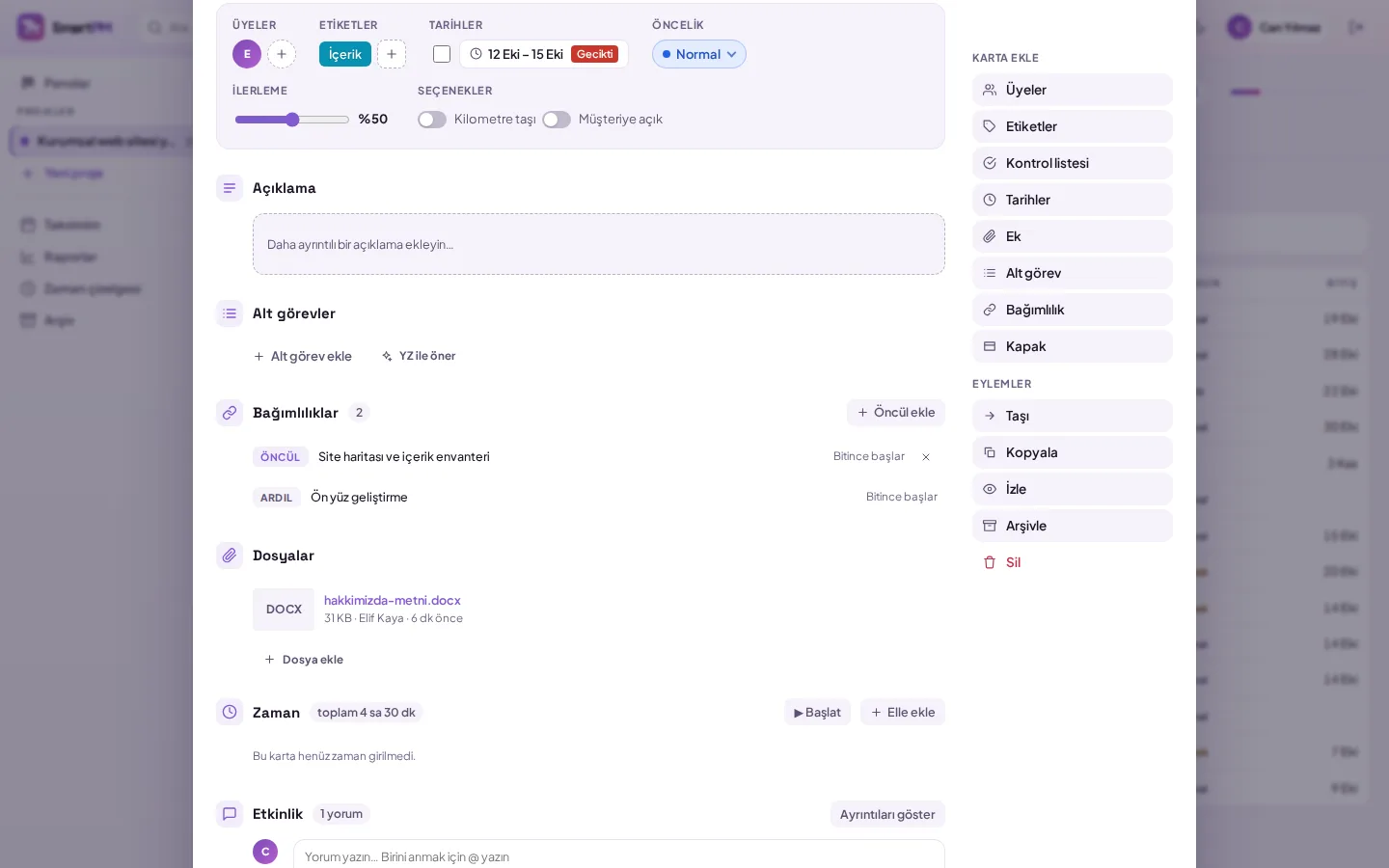Click Elle ekle to log time manually
The width and height of the screenshot is (1389, 868).
tap(903, 712)
